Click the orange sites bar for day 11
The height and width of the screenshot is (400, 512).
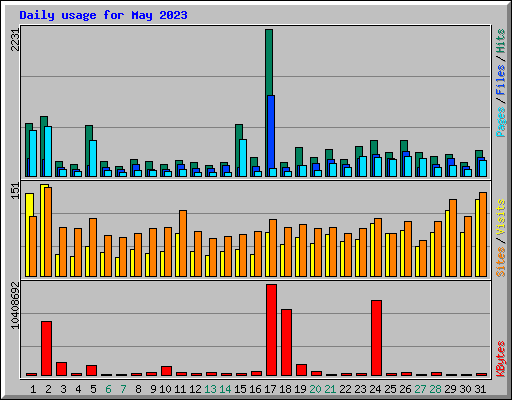pos(183,243)
